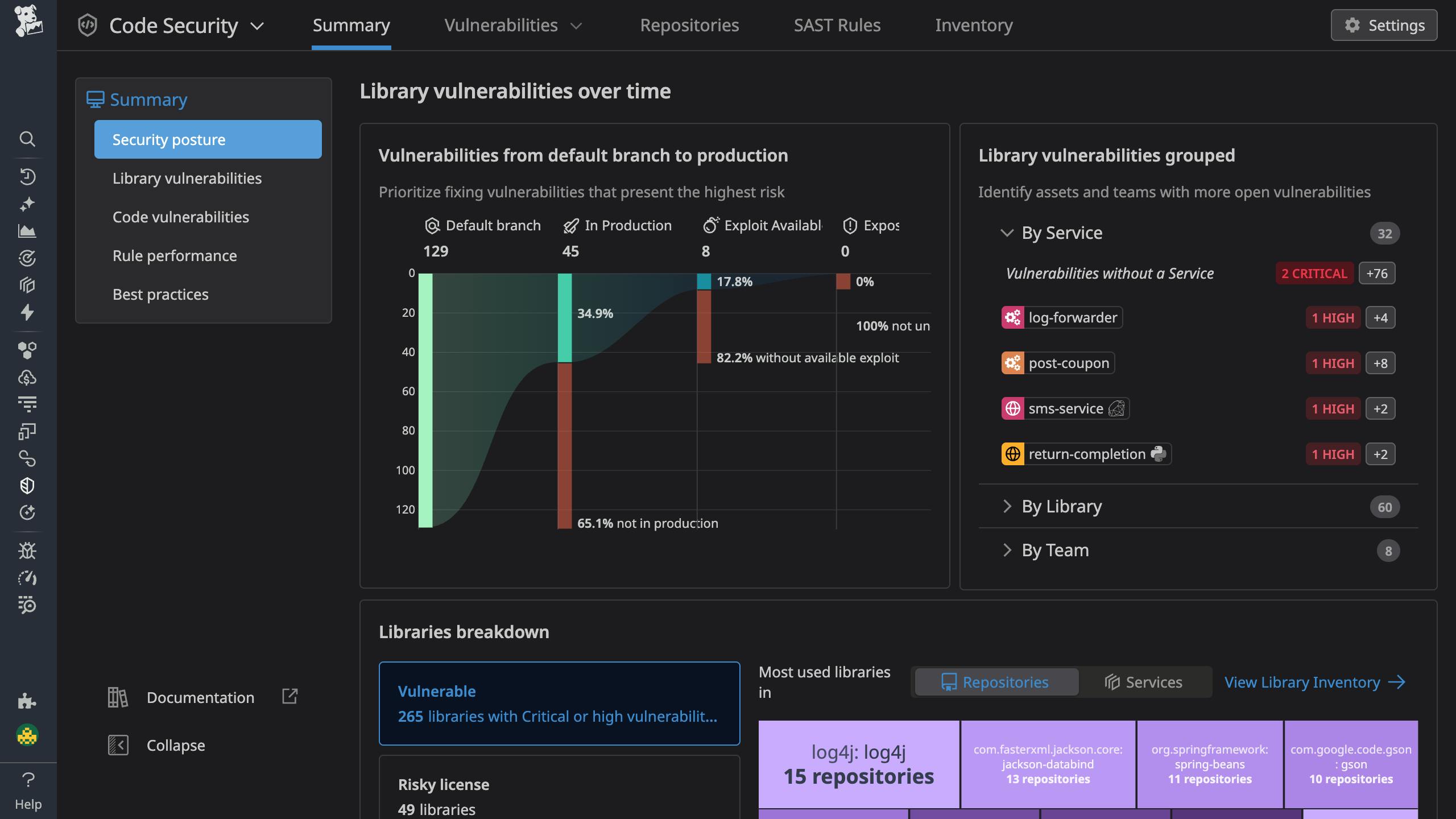The image size is (1456, 819).
Task: Click the magnifying glass search icon in sidebar
Action: click(x=27, y=139)
